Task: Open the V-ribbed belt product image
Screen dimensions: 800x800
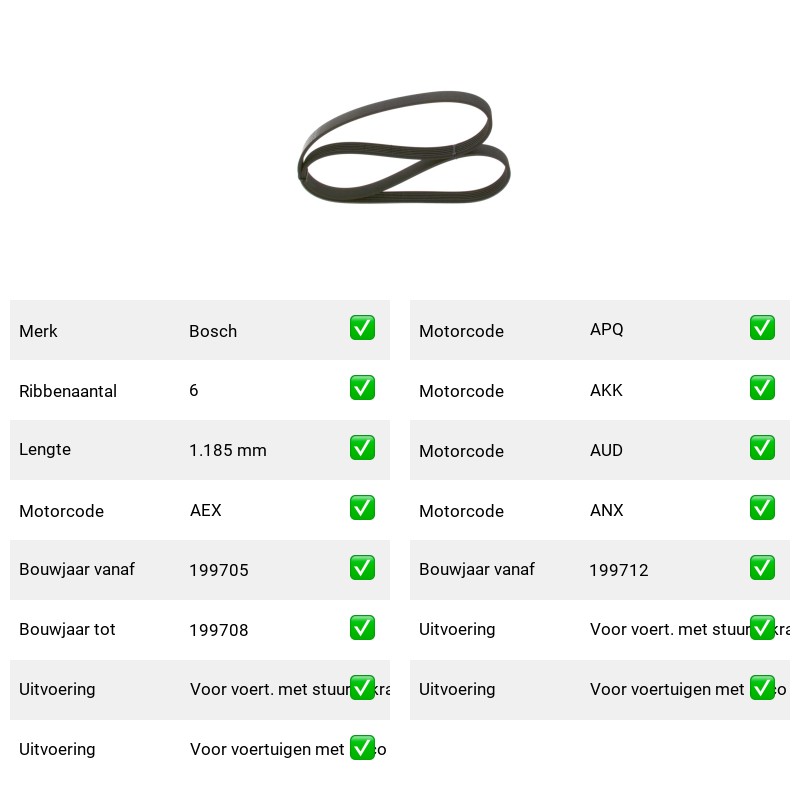Action: [x=404, y=147]
